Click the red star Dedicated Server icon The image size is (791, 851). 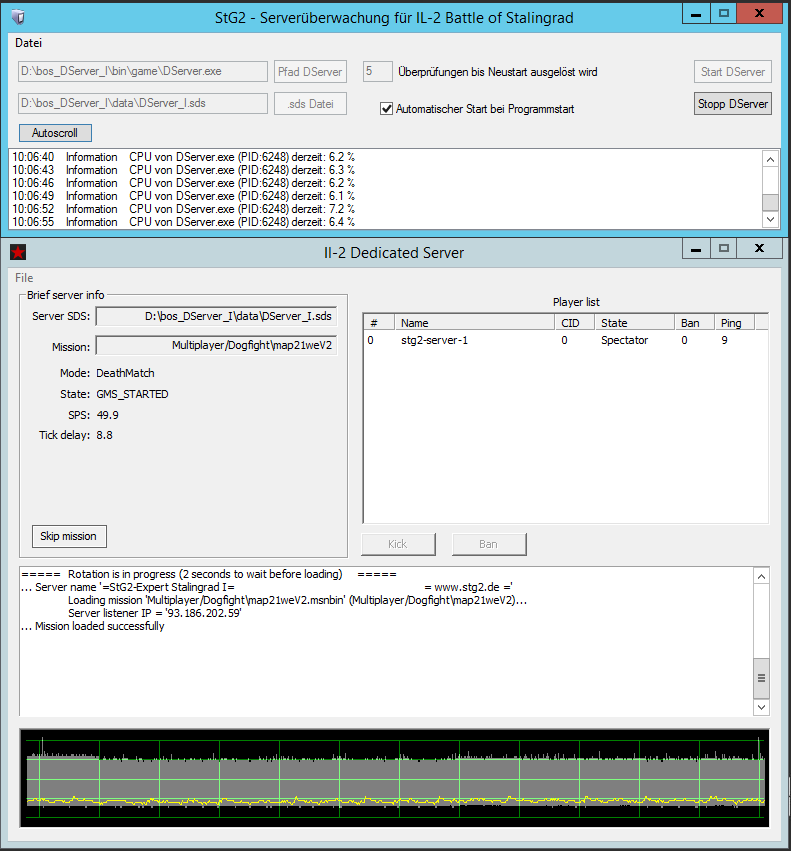point(18,252)
